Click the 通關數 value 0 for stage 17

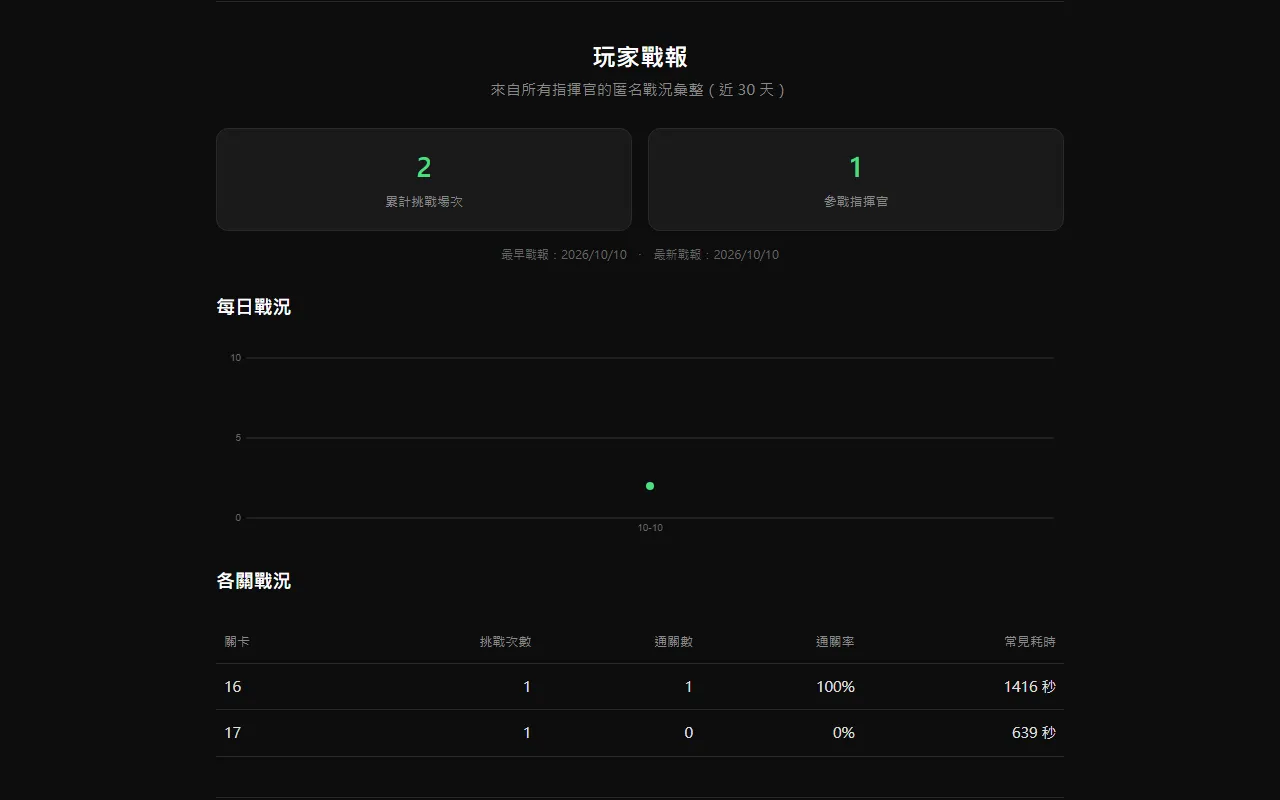(689, 733)
